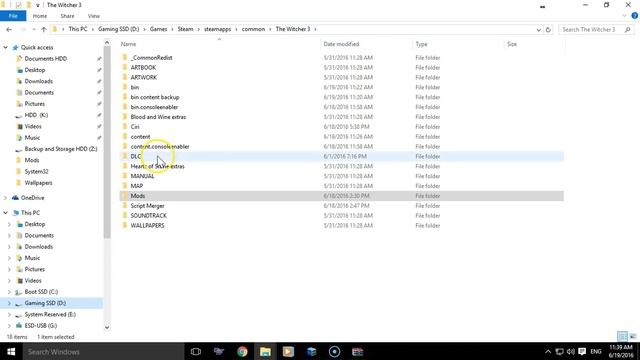Switch to Large icons view layout icon
640x360 pixels.
pos(633,336)
